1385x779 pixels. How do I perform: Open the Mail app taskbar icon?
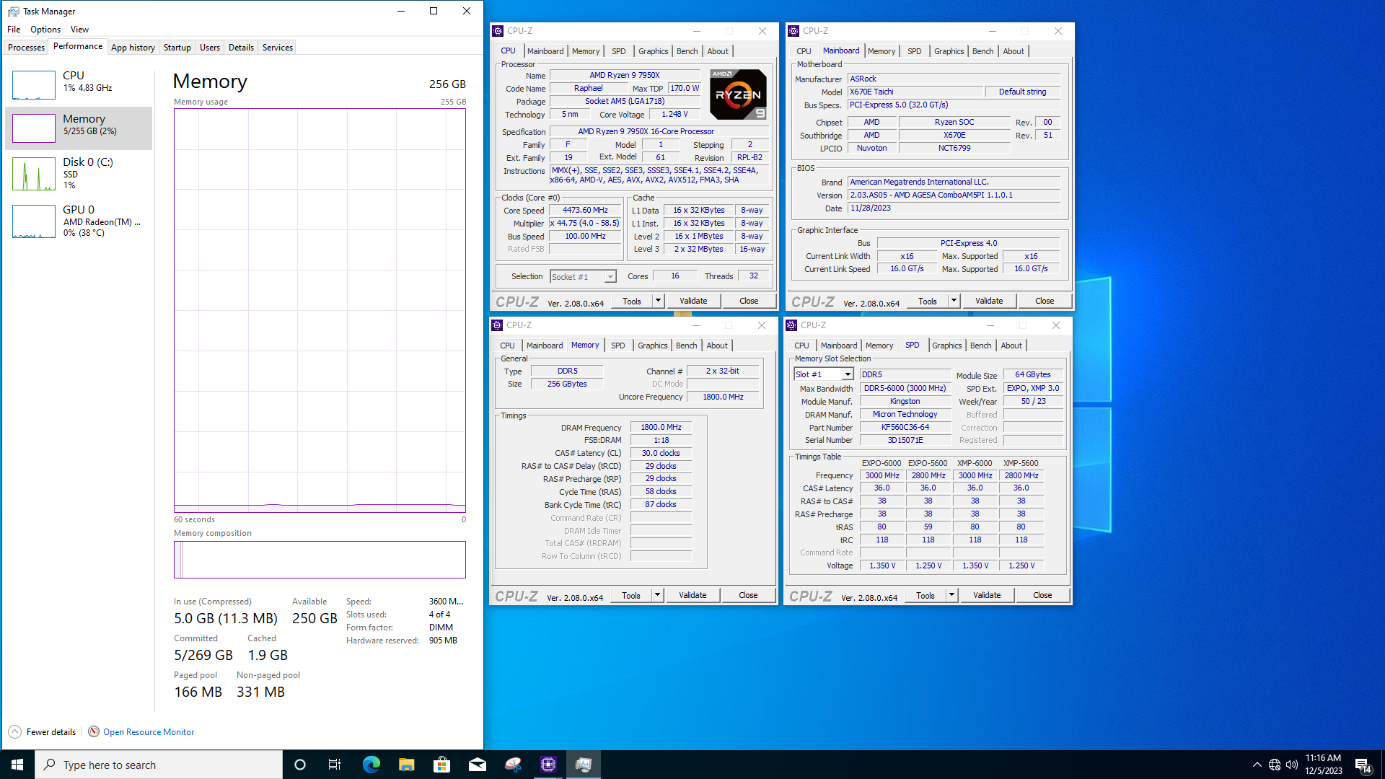pos(477,765)
